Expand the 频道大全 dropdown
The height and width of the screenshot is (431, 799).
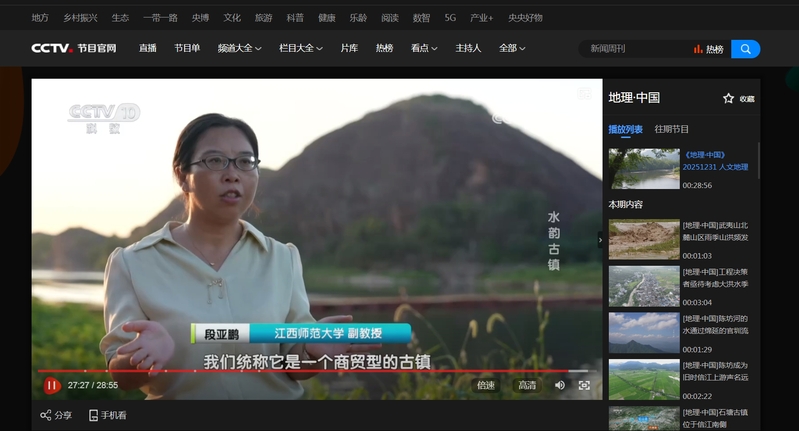[x=239, y=48]
